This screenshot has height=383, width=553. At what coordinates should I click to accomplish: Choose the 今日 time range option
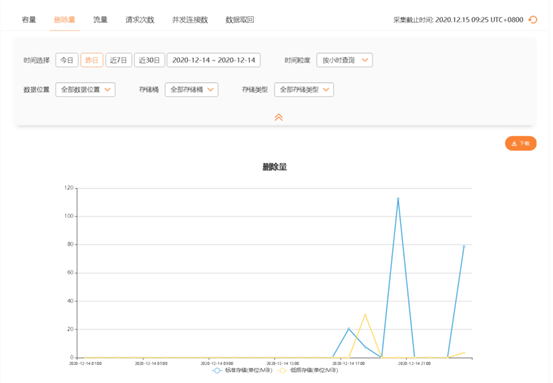[67, 60]
